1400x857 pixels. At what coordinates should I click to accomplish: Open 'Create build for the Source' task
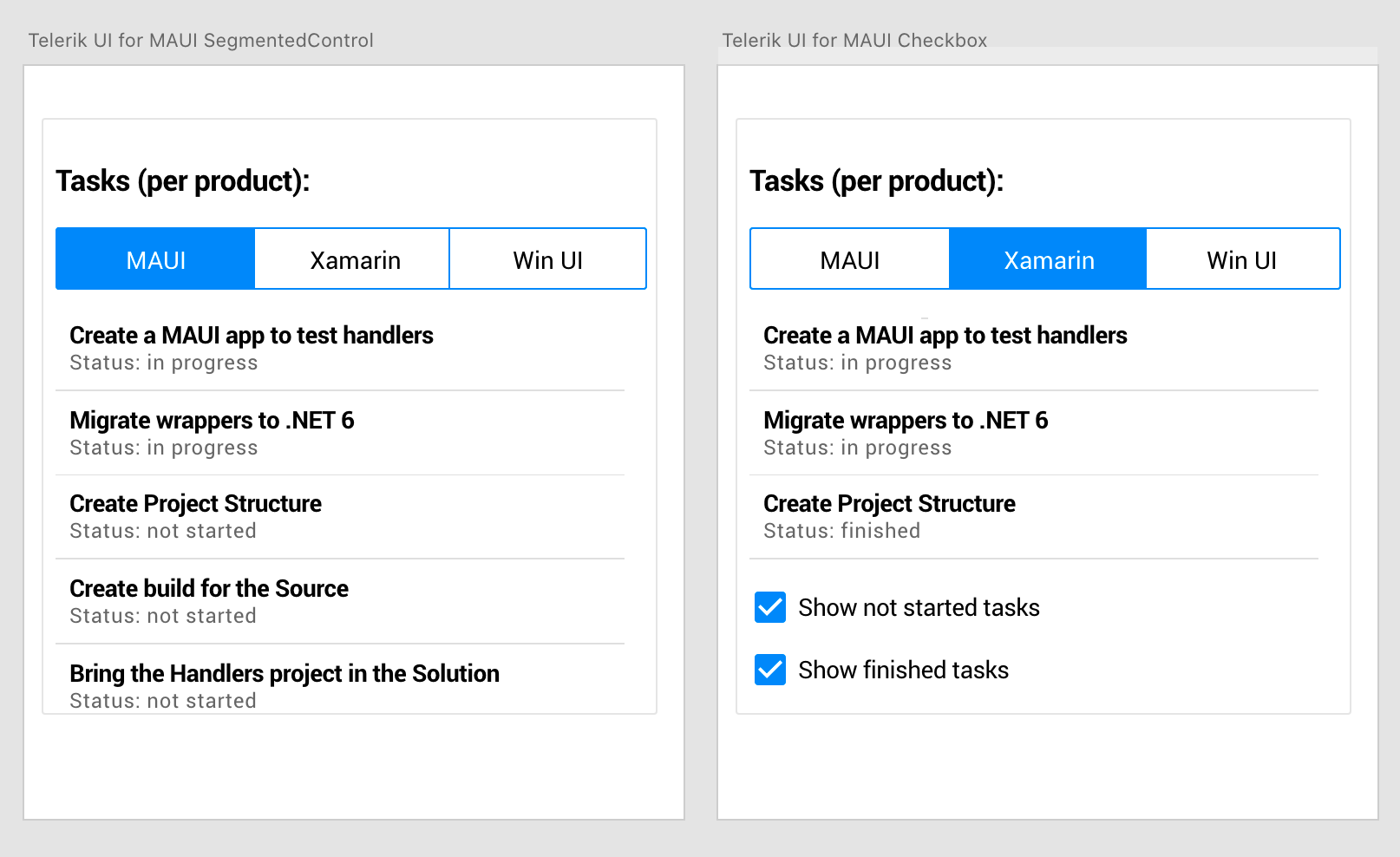click(x=340, y=601)
